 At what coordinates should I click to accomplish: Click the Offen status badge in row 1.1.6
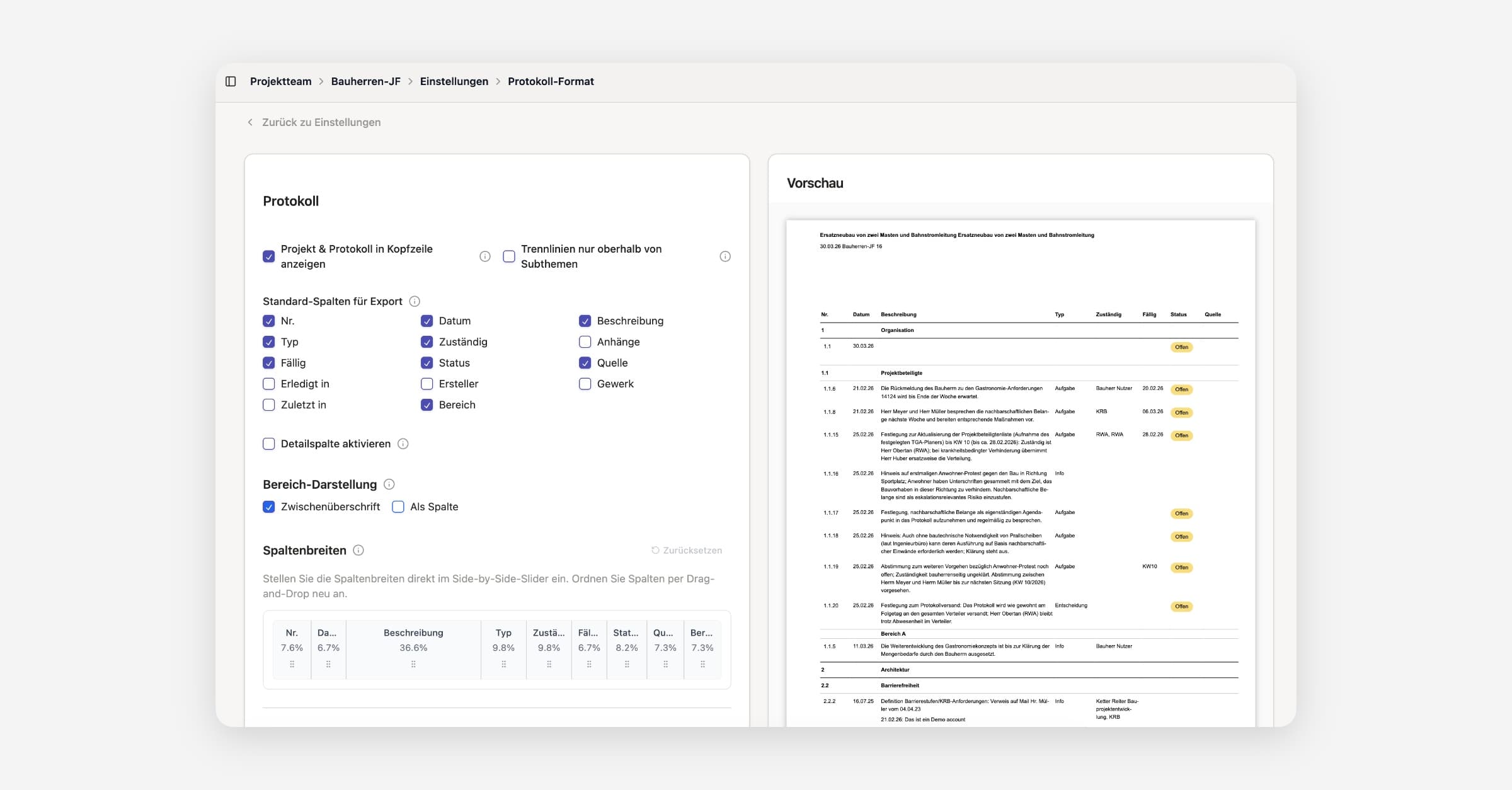click(x=1181, y=389)
